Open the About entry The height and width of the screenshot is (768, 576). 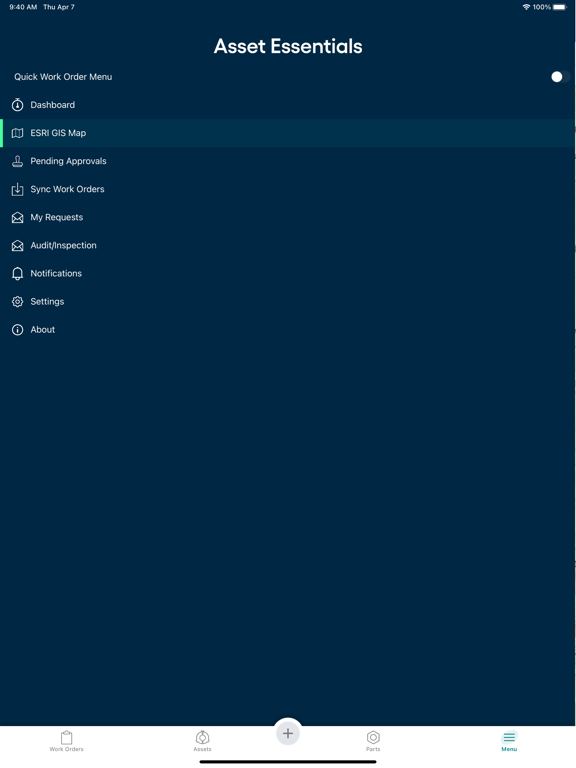click(288, 330)
